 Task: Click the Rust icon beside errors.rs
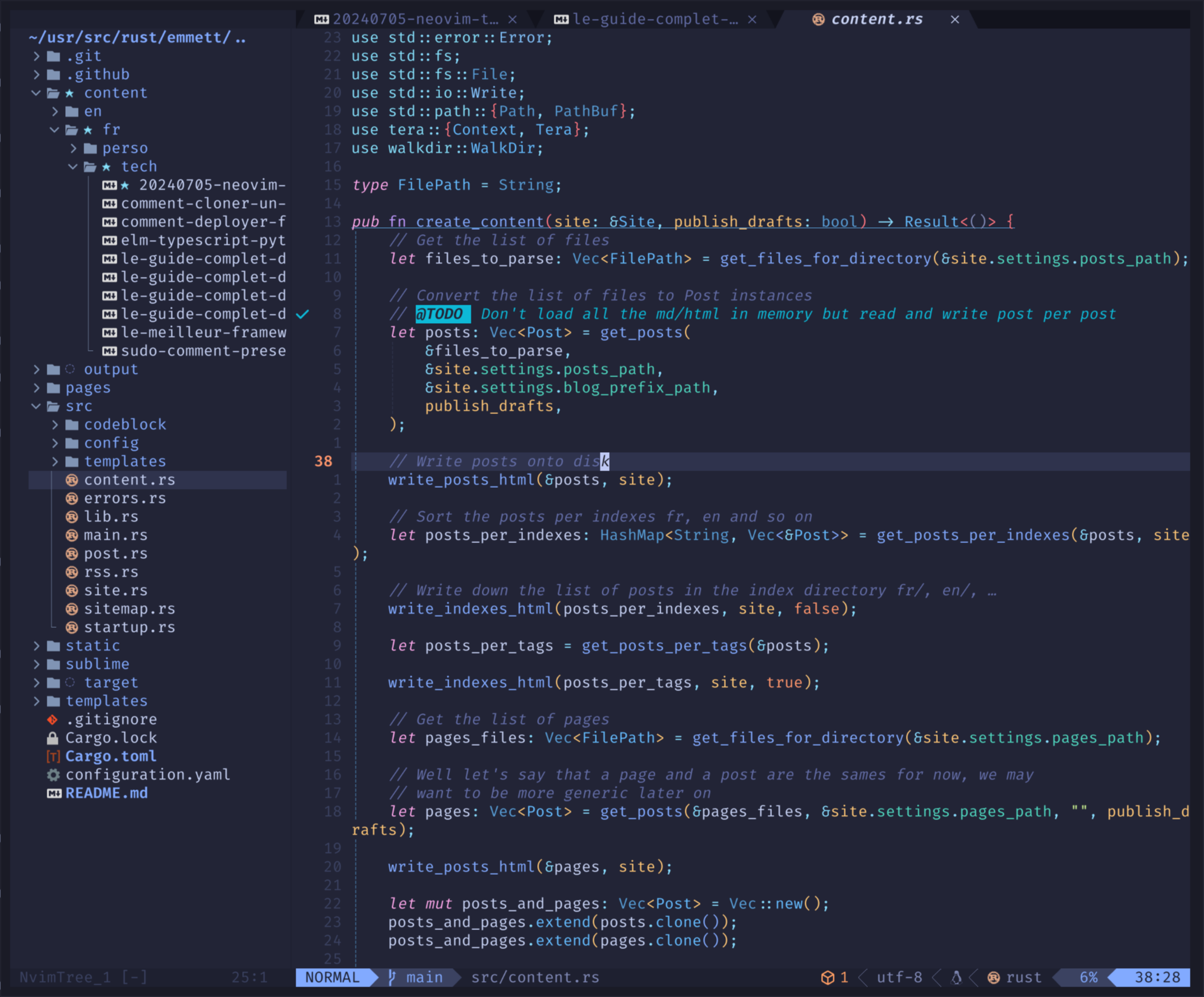point(72,498)
